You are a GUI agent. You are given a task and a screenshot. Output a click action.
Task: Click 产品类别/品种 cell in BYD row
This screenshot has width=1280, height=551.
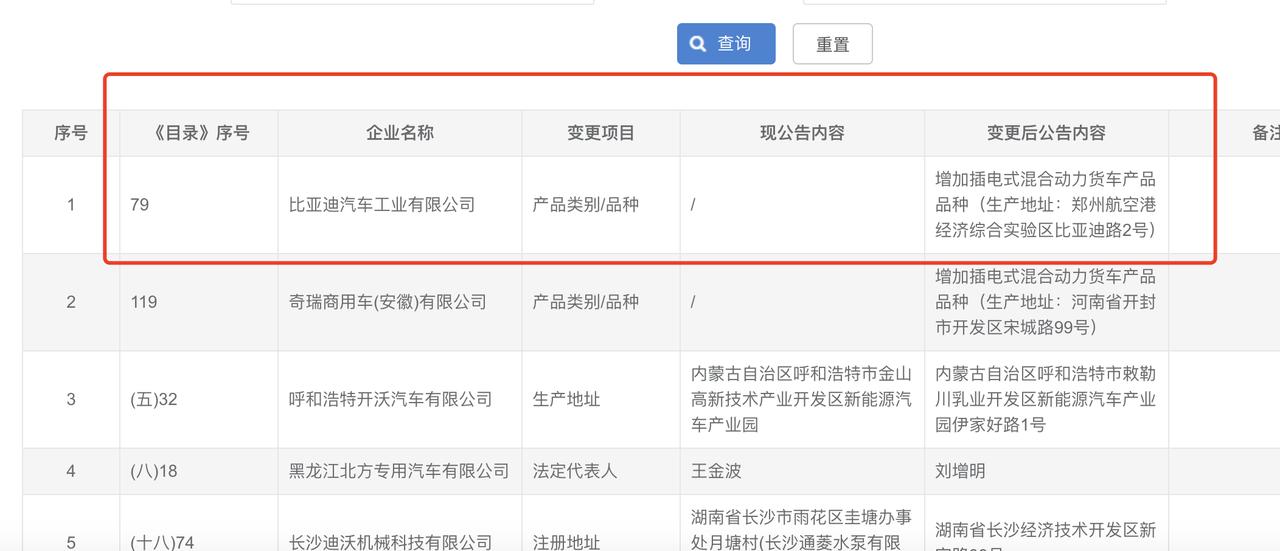click(601, 205)
